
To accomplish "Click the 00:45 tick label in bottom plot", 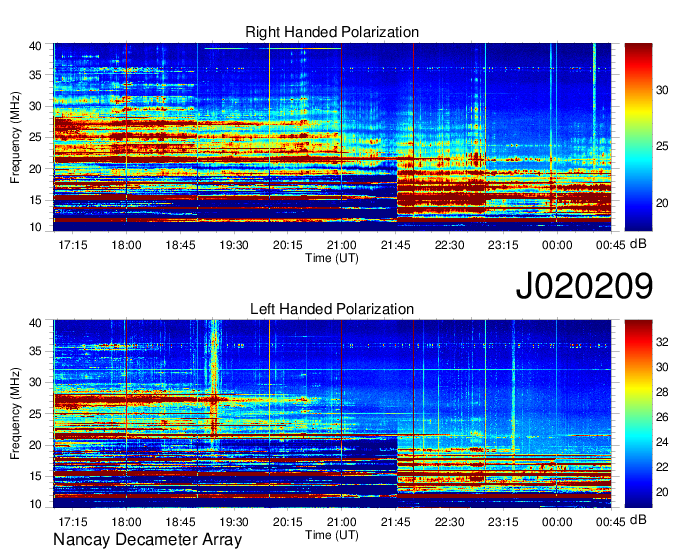I will tap(610, 523).
